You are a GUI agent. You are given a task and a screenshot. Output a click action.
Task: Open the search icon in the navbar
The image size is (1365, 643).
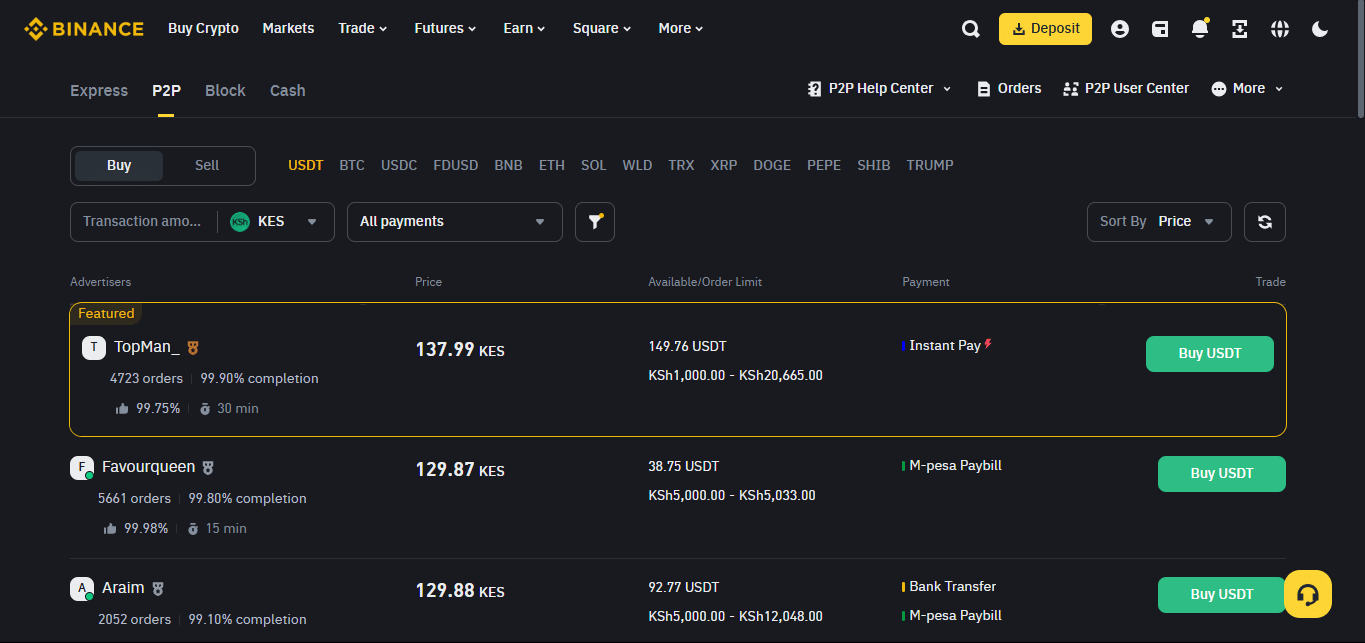tap(970, 28)
